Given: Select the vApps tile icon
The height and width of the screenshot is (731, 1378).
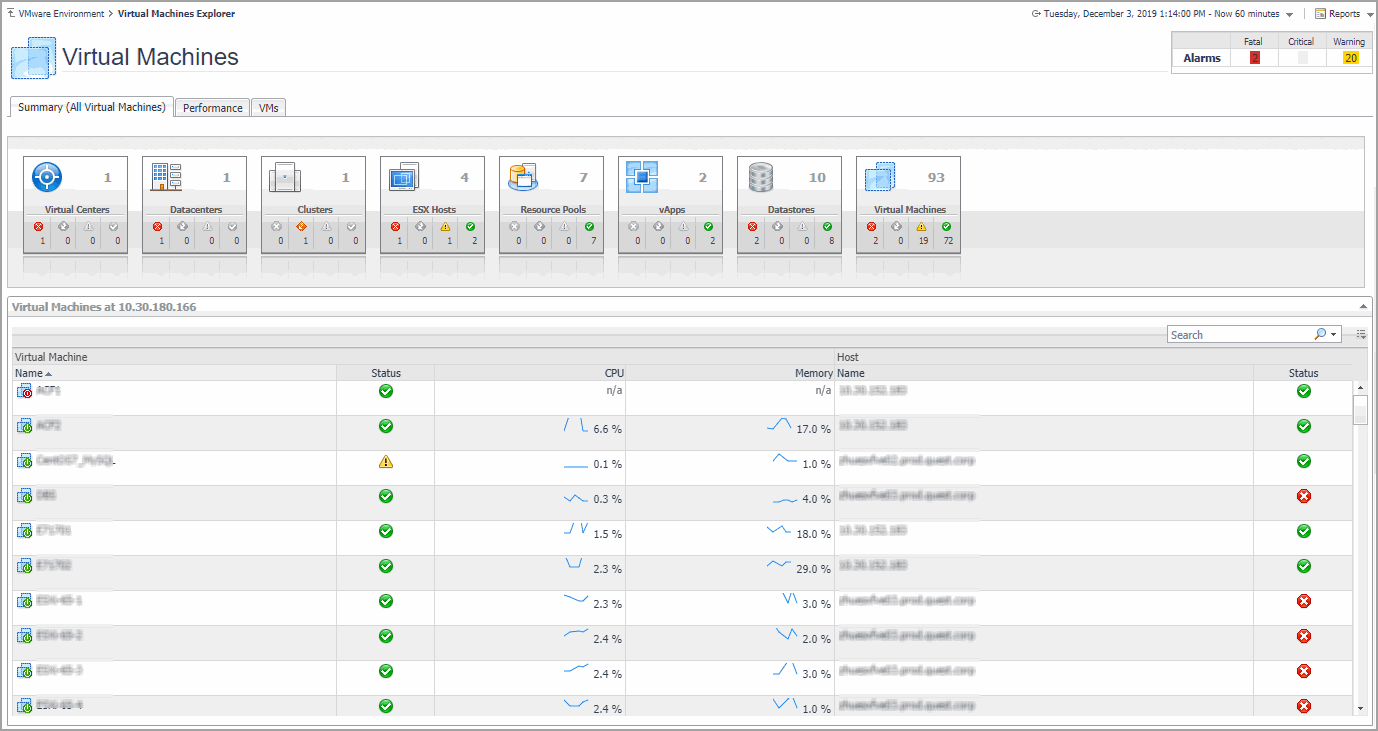Looking at the screenshot, I should click(x=642, y=177).
